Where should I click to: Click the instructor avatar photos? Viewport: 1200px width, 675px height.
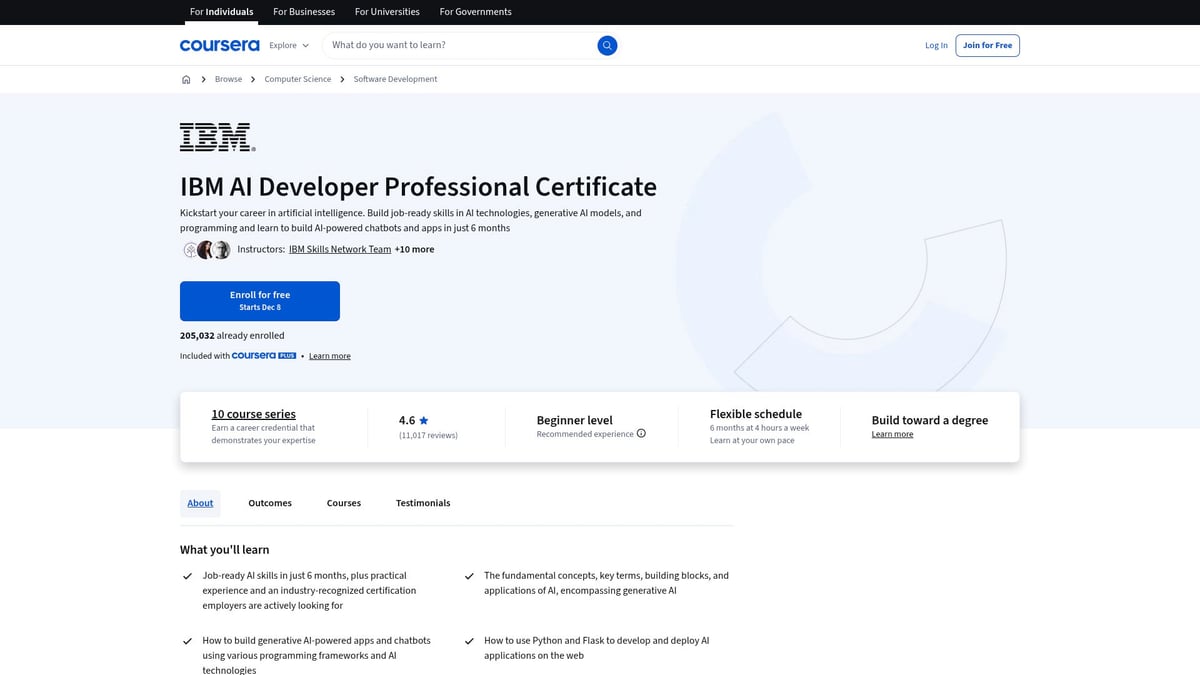click(x=207, y=250)
